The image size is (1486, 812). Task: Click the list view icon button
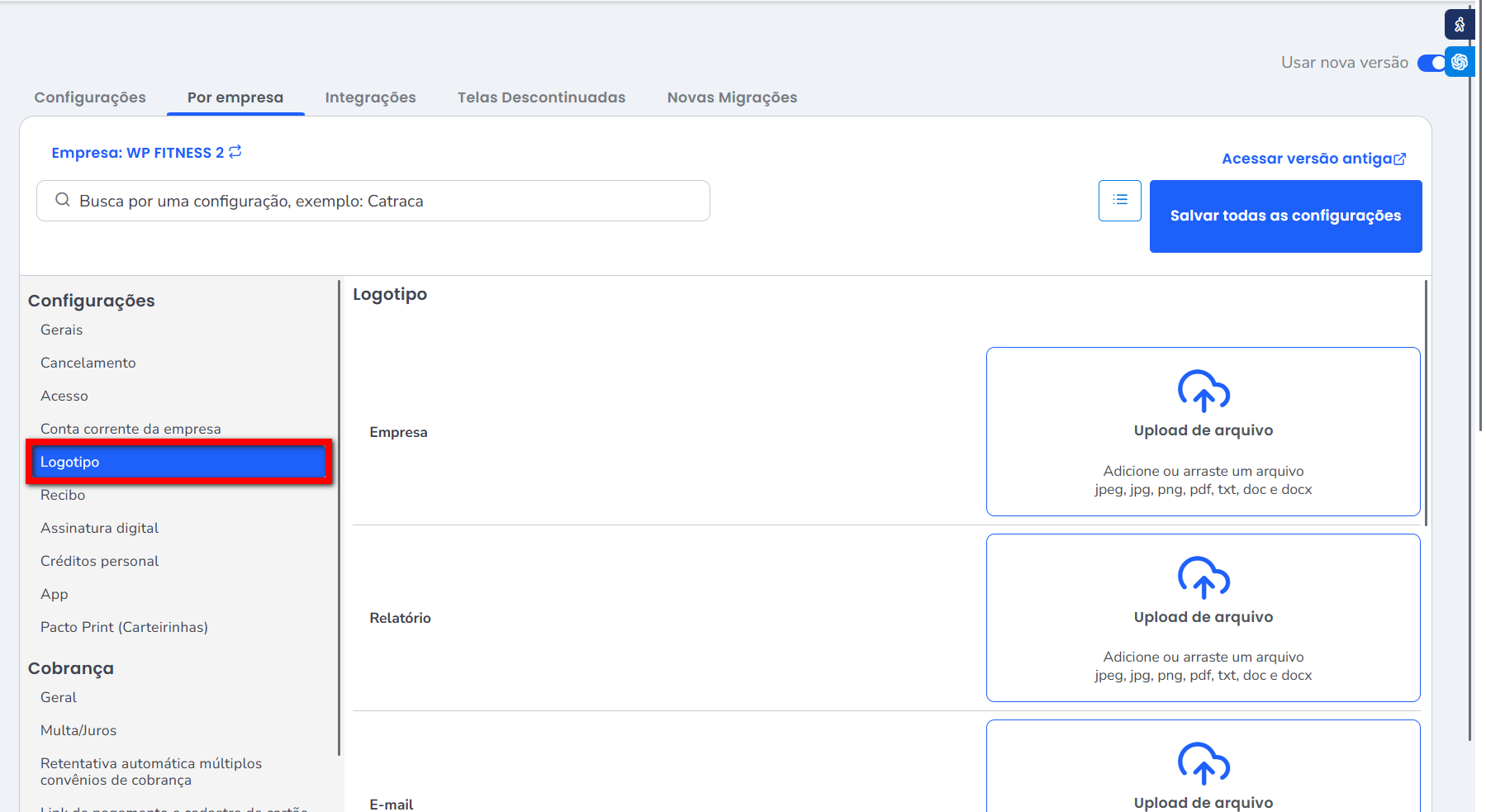point(1119,200)
